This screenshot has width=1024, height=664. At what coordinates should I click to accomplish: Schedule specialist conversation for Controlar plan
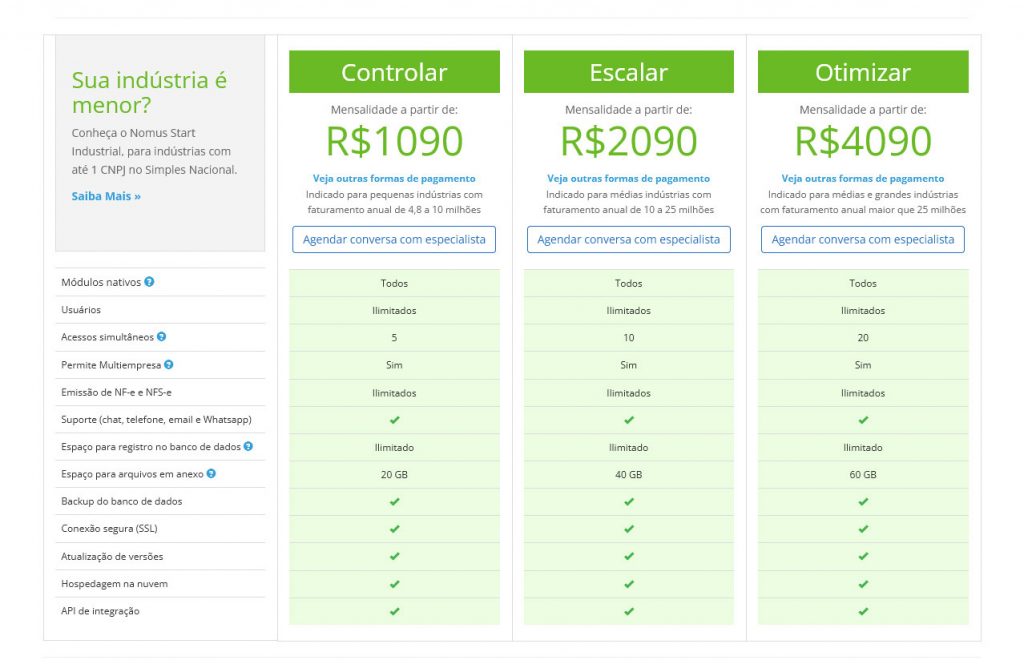(394, 240)
